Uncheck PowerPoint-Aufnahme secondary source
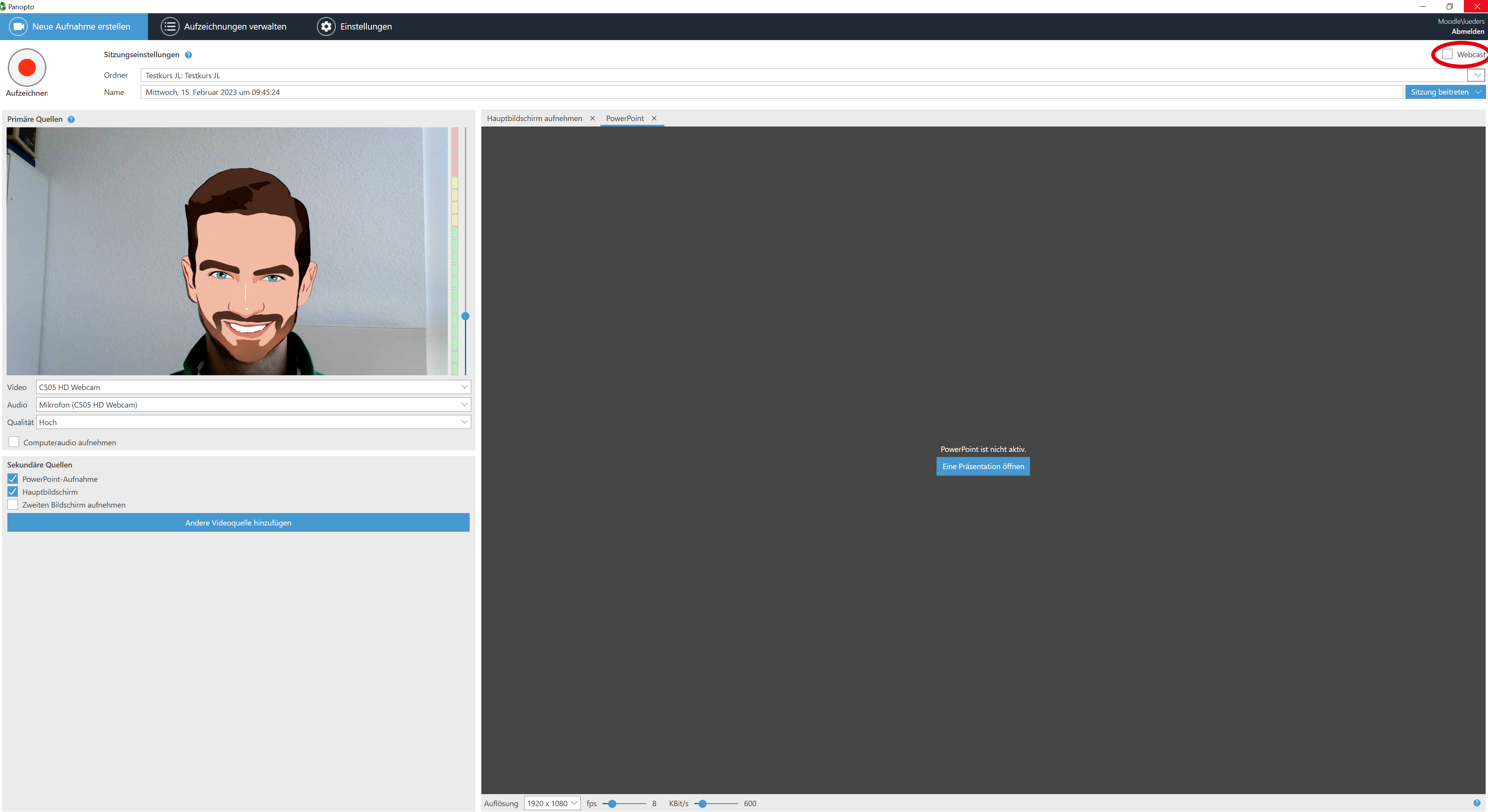This screenshot has width=1488, height=812. tap(13, 479)
